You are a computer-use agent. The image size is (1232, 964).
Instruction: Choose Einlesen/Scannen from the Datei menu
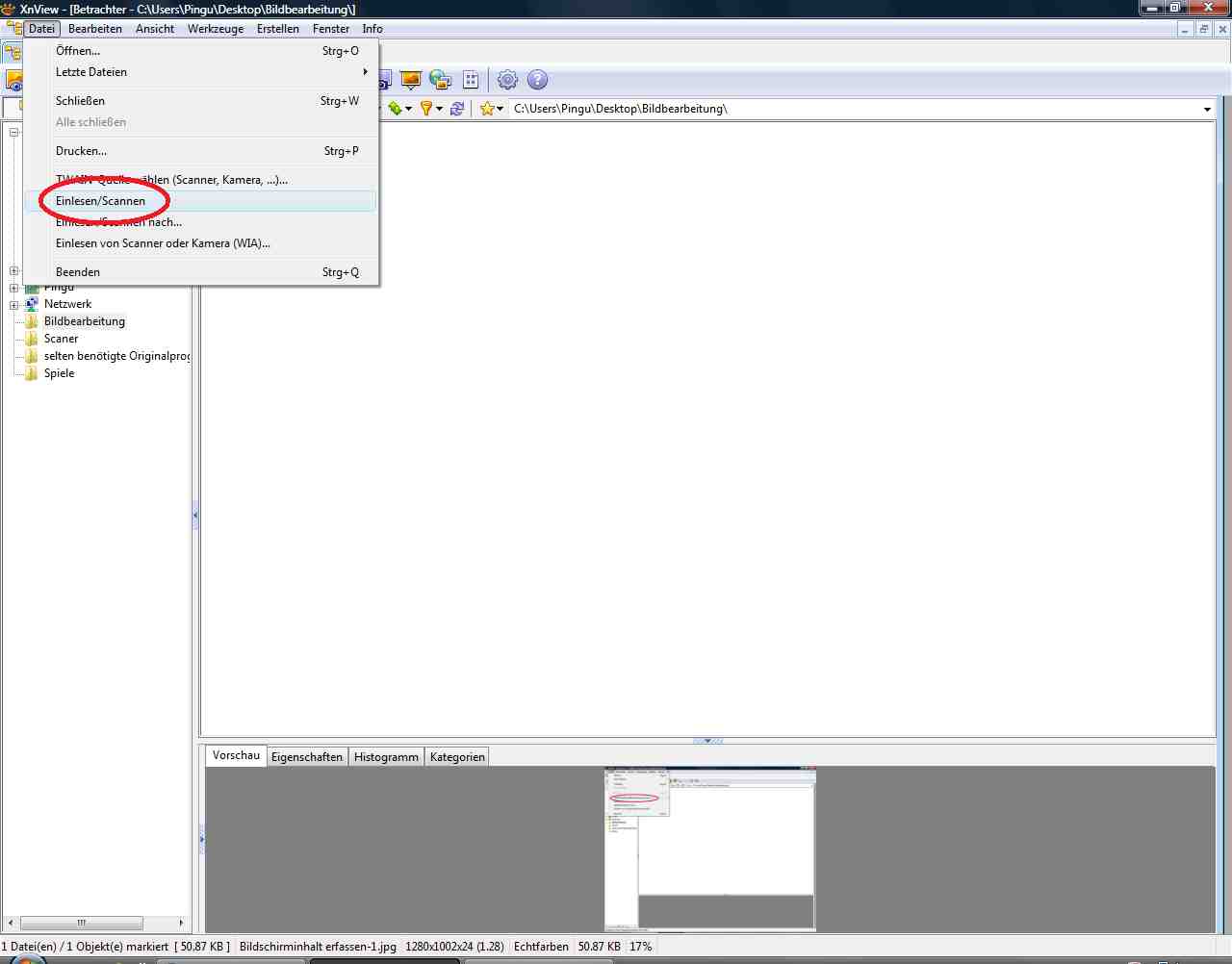click(x=101, y=201)
